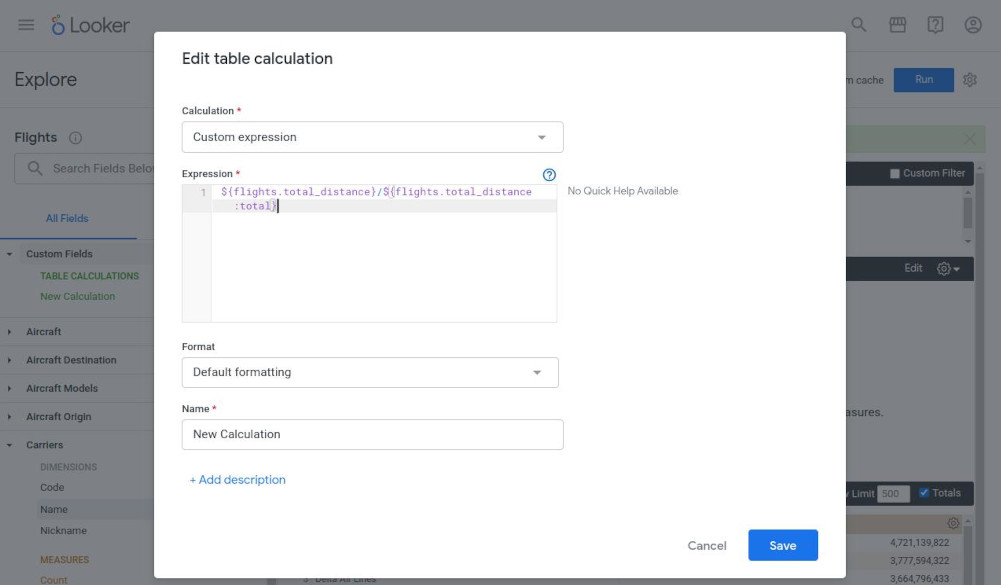Open the Calculation type dropdown
Image resolution: width=1001 pixels, height=585 pixels.
(372, 137)
